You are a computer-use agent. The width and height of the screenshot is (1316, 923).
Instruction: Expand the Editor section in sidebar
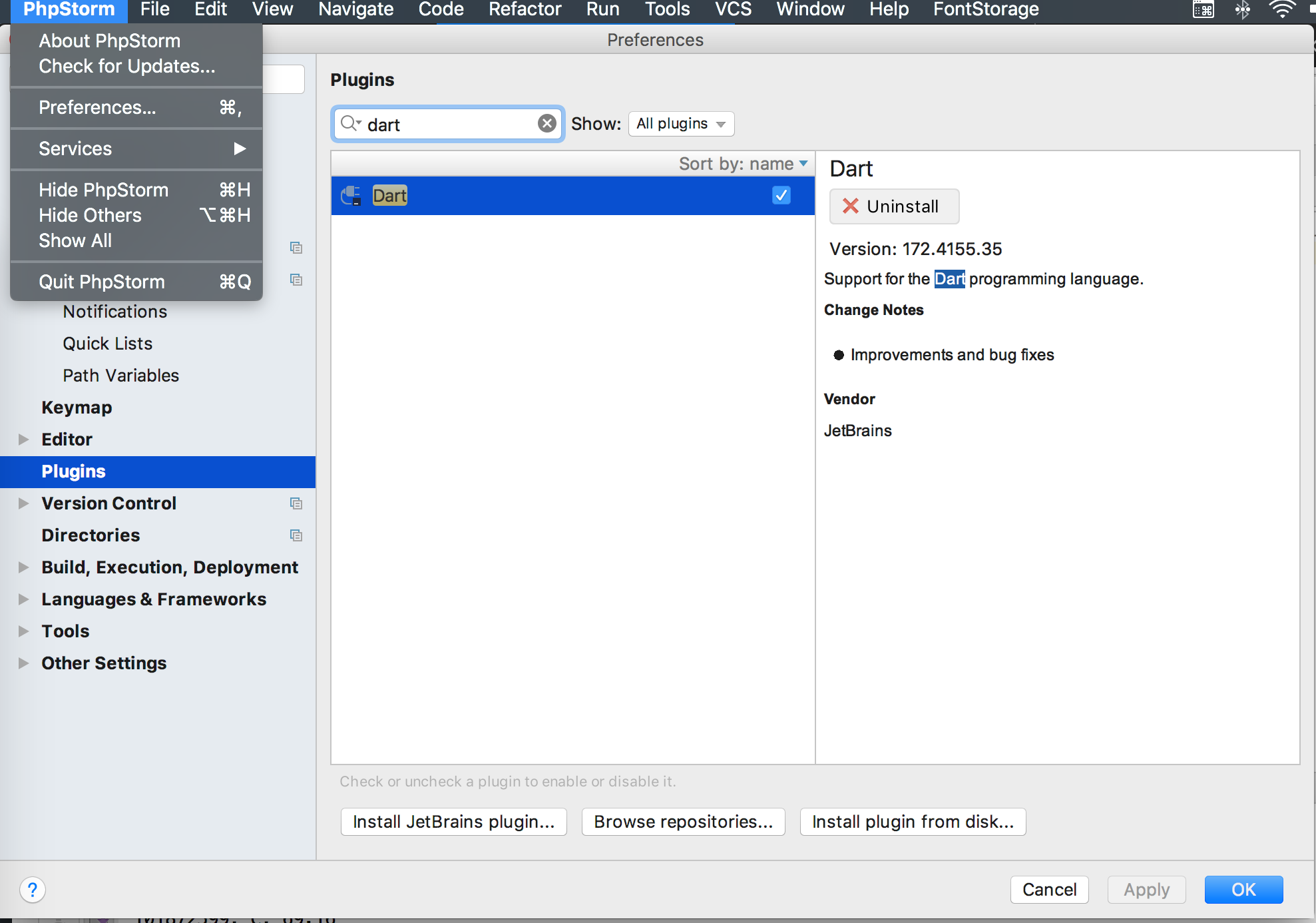pyautogui.click(x=24, y=439)
